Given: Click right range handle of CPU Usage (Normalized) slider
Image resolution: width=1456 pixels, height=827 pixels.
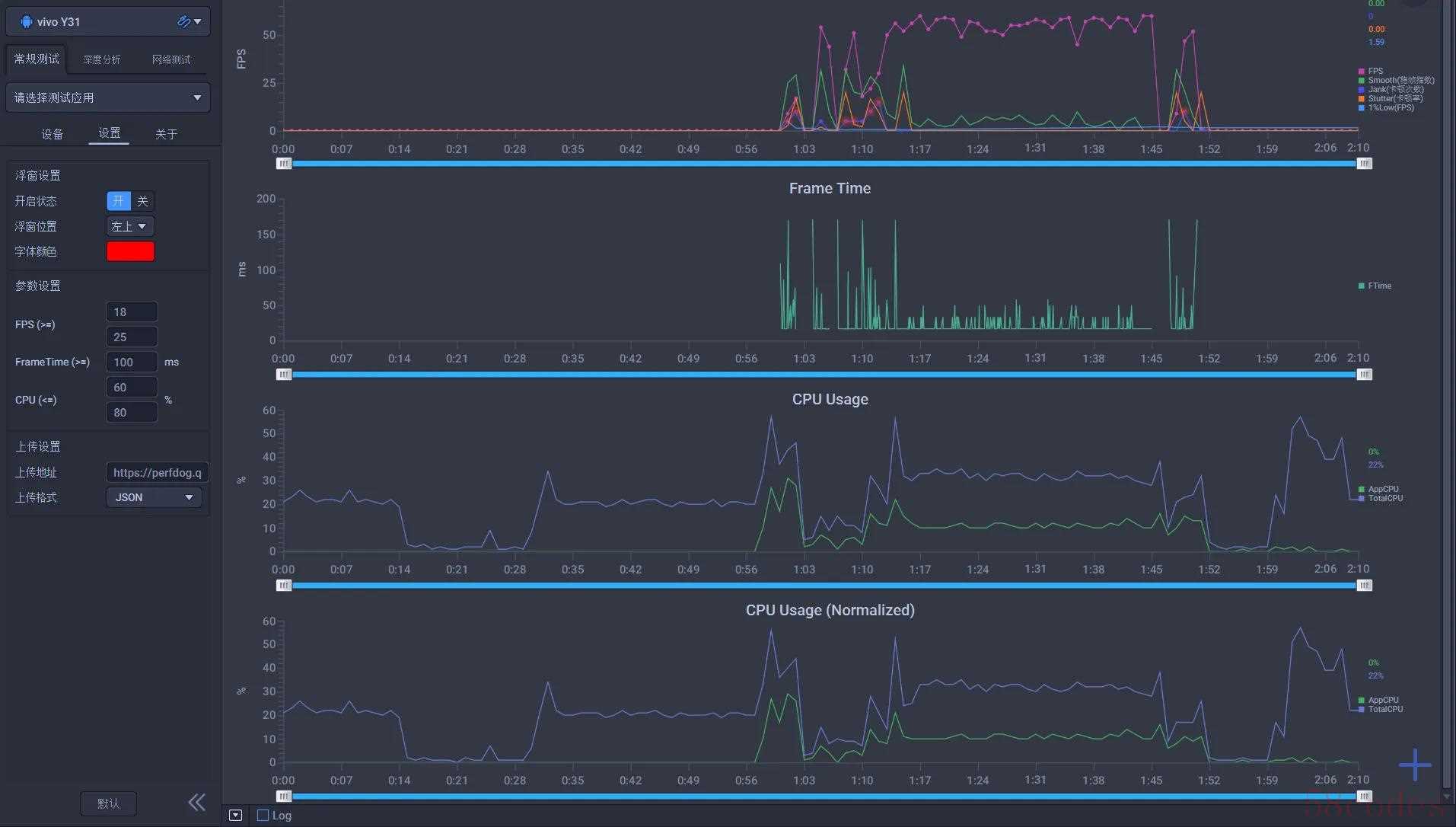Looking at the screenshot, I should pos(1365,797).
